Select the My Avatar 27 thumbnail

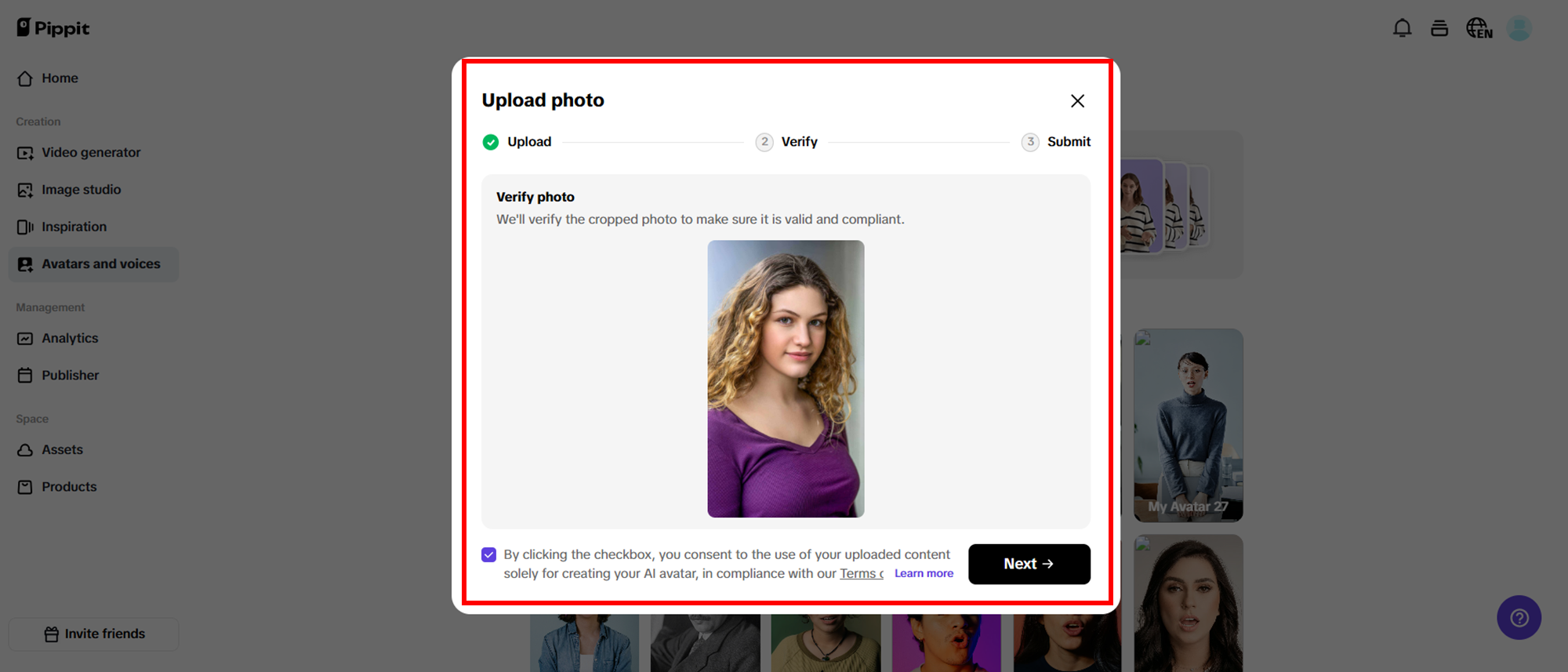click(x=1188, y=425)
